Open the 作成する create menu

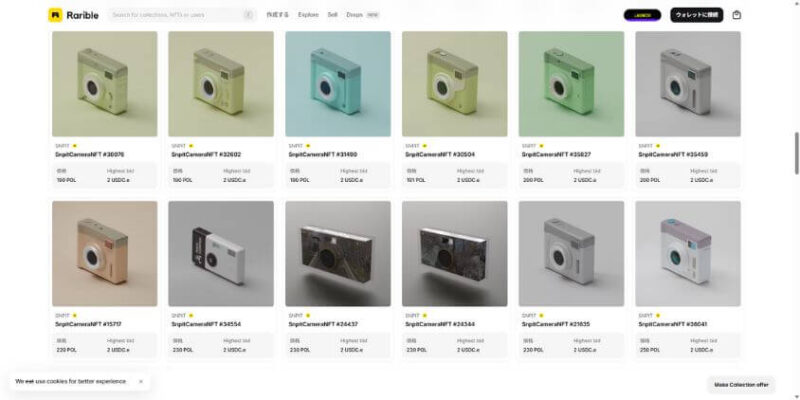[x=278, y=15]
